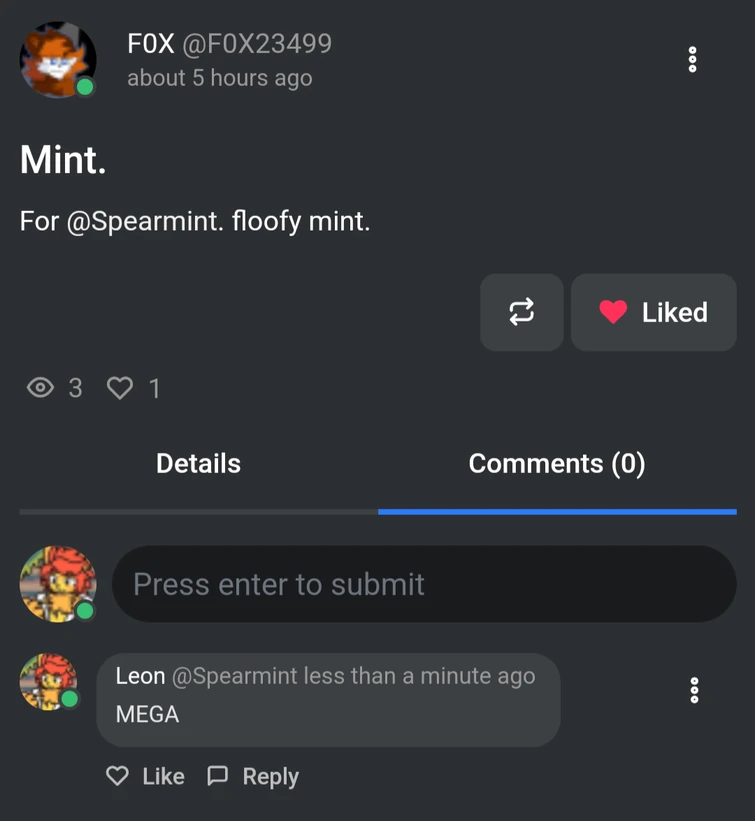Click the repost arrows button
The height and width of the screenshot is (821, 755).
coord(521,312)
